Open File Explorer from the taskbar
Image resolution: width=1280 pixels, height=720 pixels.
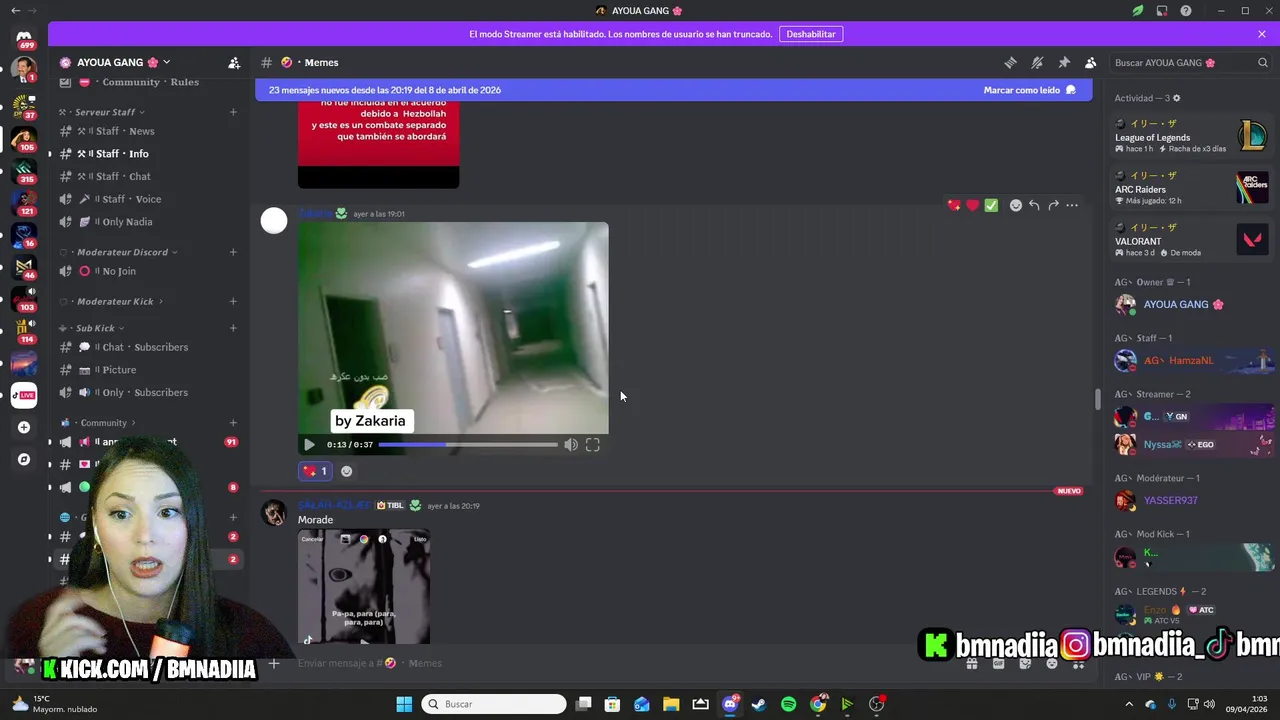pos(671,704)
